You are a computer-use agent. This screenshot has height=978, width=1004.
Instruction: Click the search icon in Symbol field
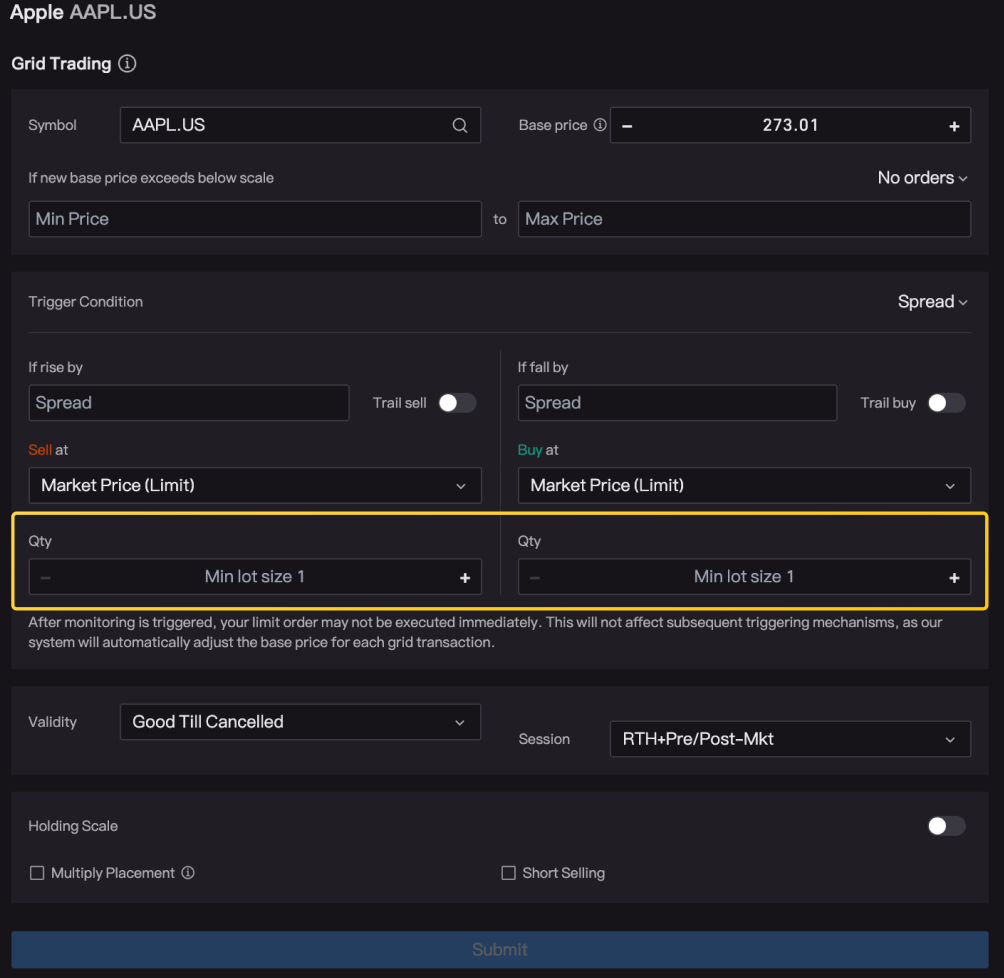coord(460,126)
